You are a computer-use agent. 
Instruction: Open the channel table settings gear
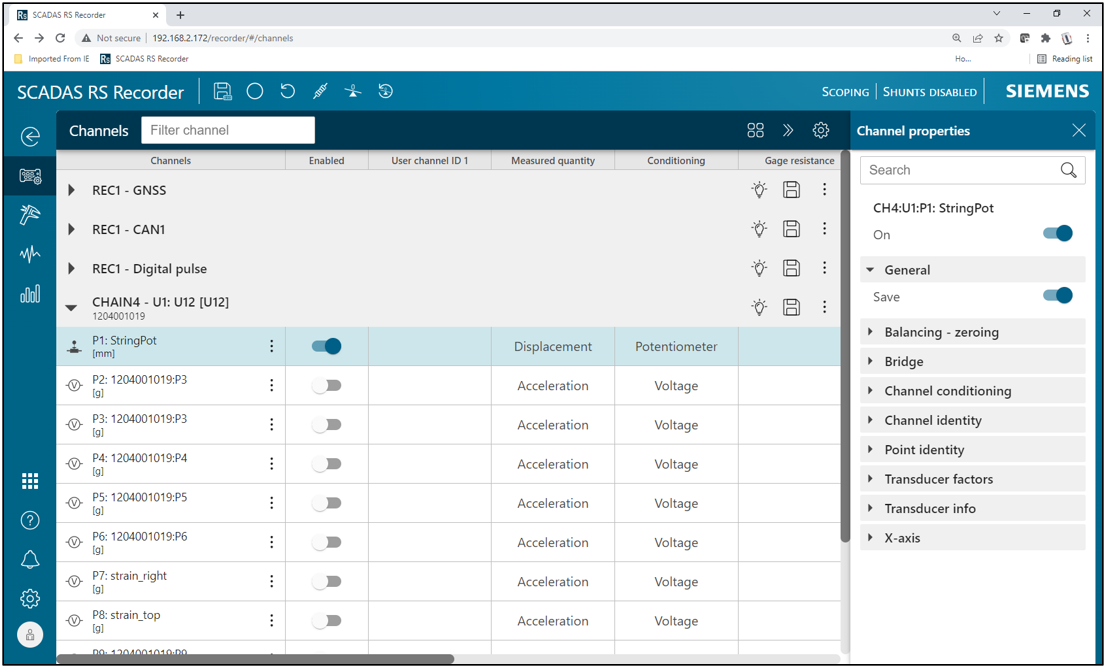821,131
